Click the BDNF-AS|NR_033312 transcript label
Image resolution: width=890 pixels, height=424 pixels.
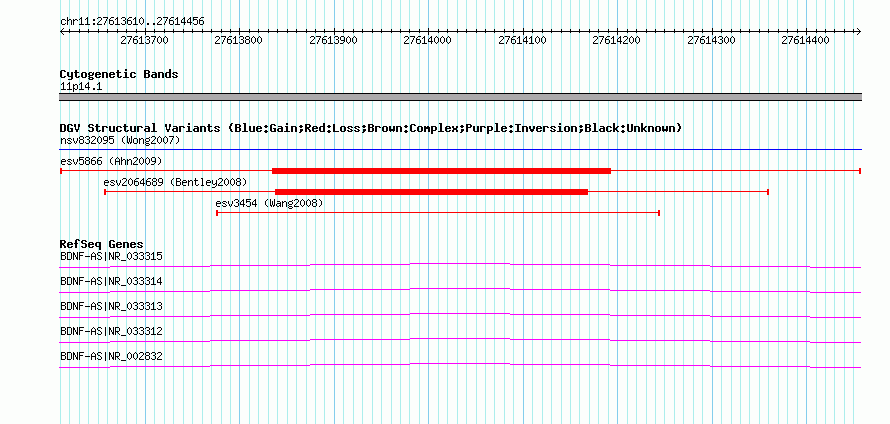tap(111, 331)
